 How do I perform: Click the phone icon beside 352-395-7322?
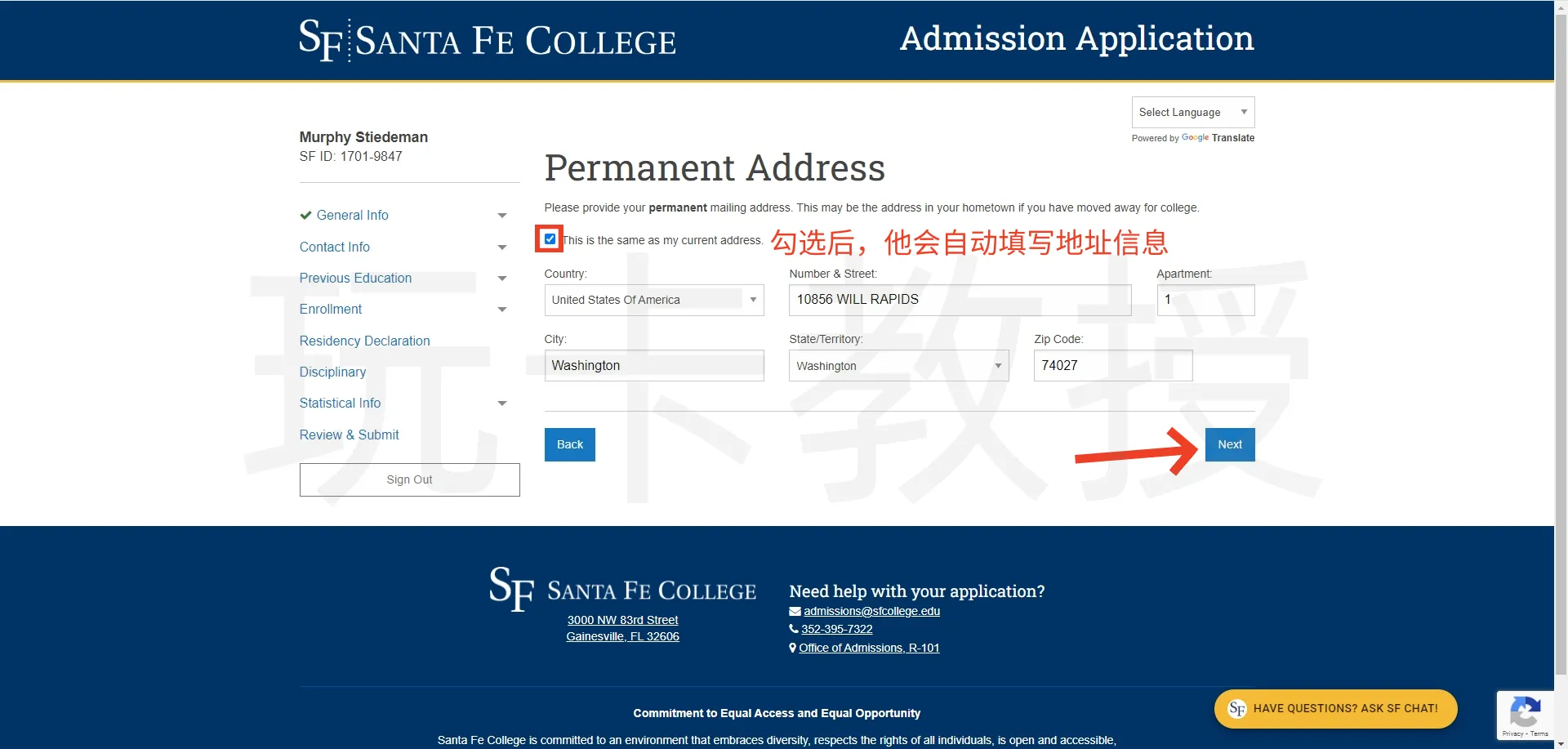pyautogui.click(x=794, y=630)
